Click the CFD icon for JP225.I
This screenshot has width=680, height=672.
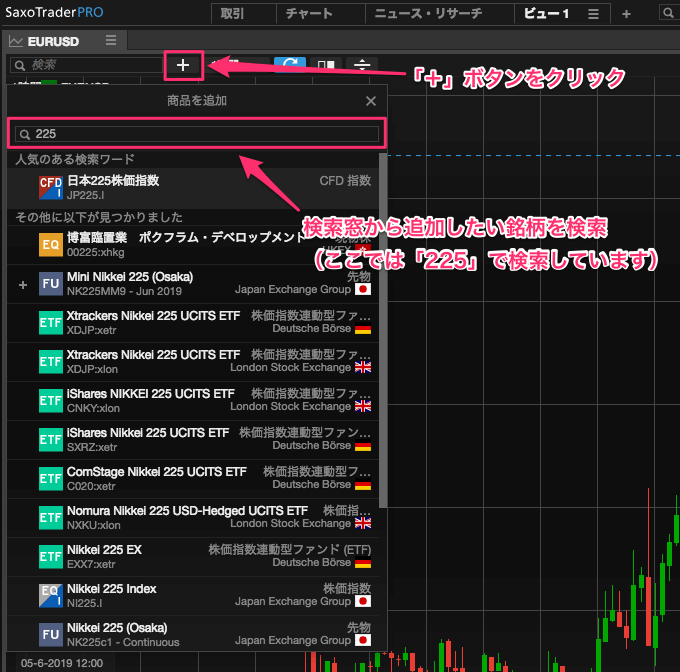coord(51,188)
